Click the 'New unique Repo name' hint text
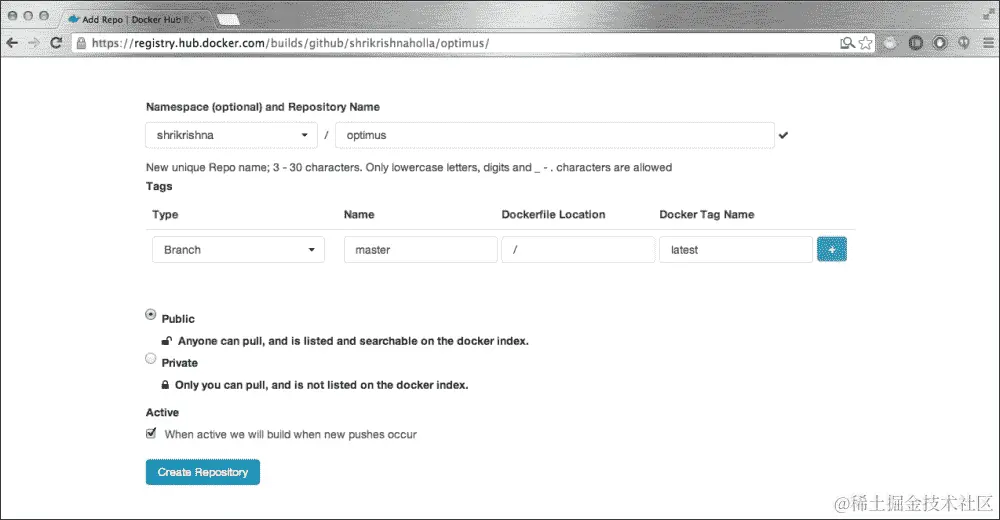This screenshot has width=1000, height=520. pyautogui.click(x=409, y=167)
